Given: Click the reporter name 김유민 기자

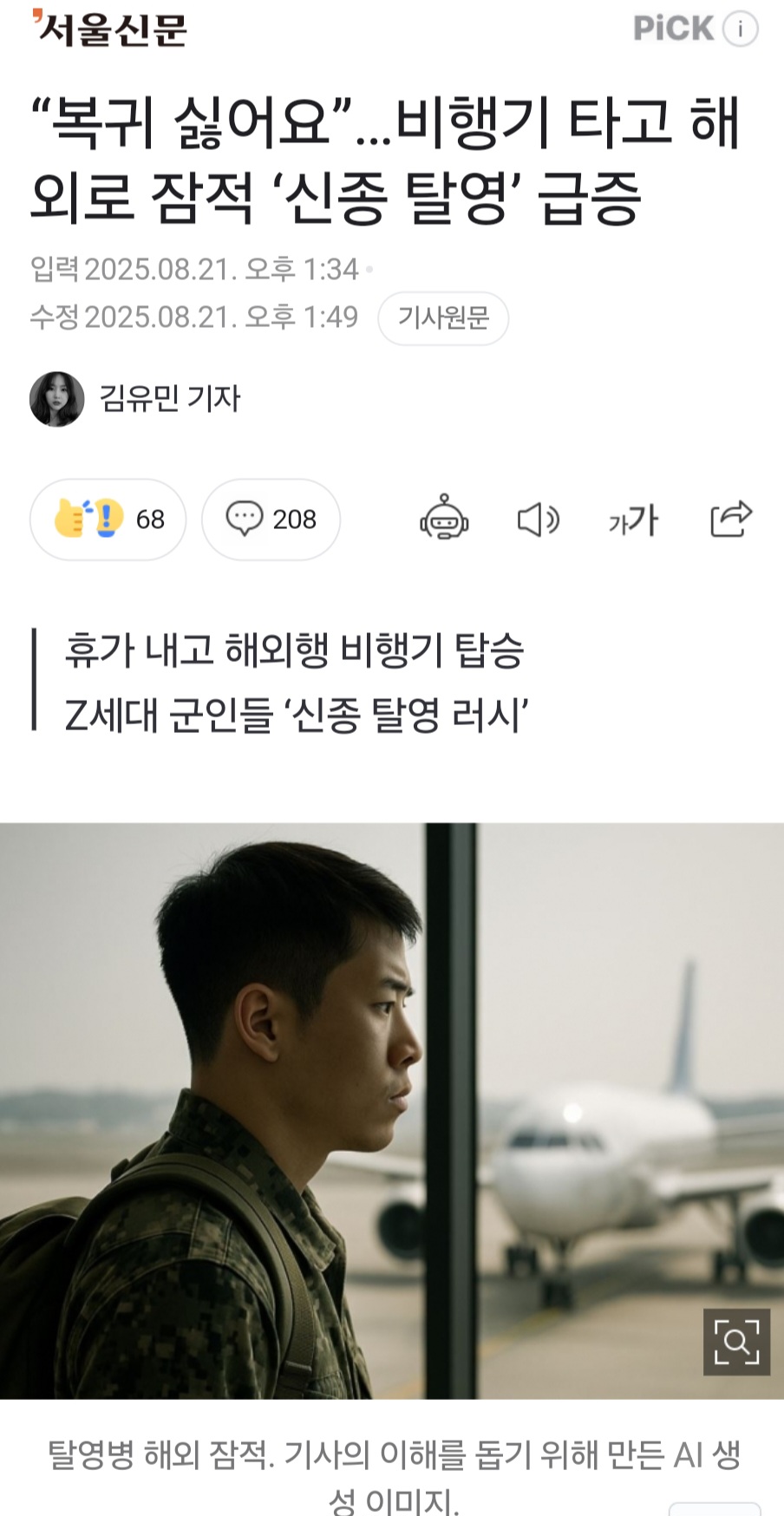Looking at the screenshot, I should (170, 398).
